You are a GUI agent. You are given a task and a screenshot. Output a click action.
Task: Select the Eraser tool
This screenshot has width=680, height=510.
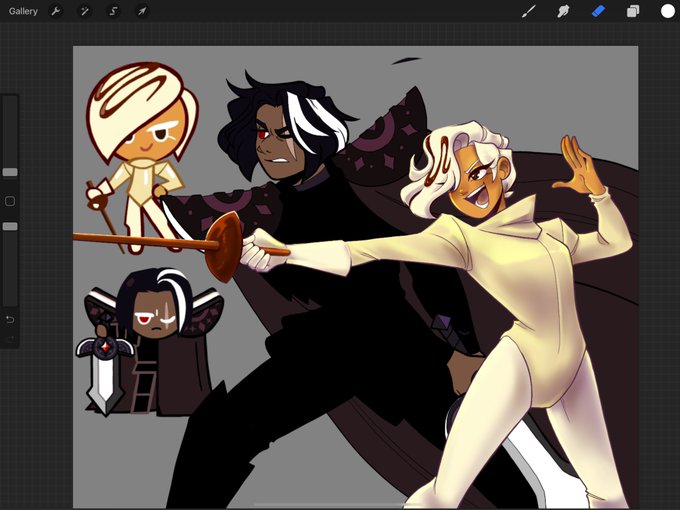pos(598,11)
